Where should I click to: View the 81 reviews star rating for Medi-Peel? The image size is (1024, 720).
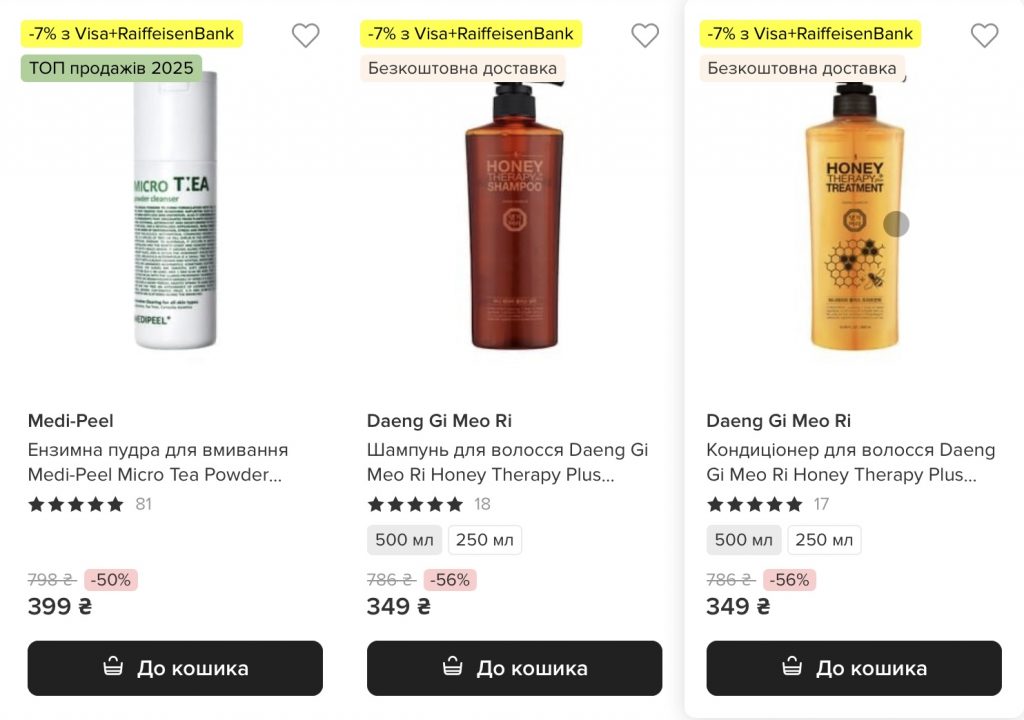(x=76, y=504)
